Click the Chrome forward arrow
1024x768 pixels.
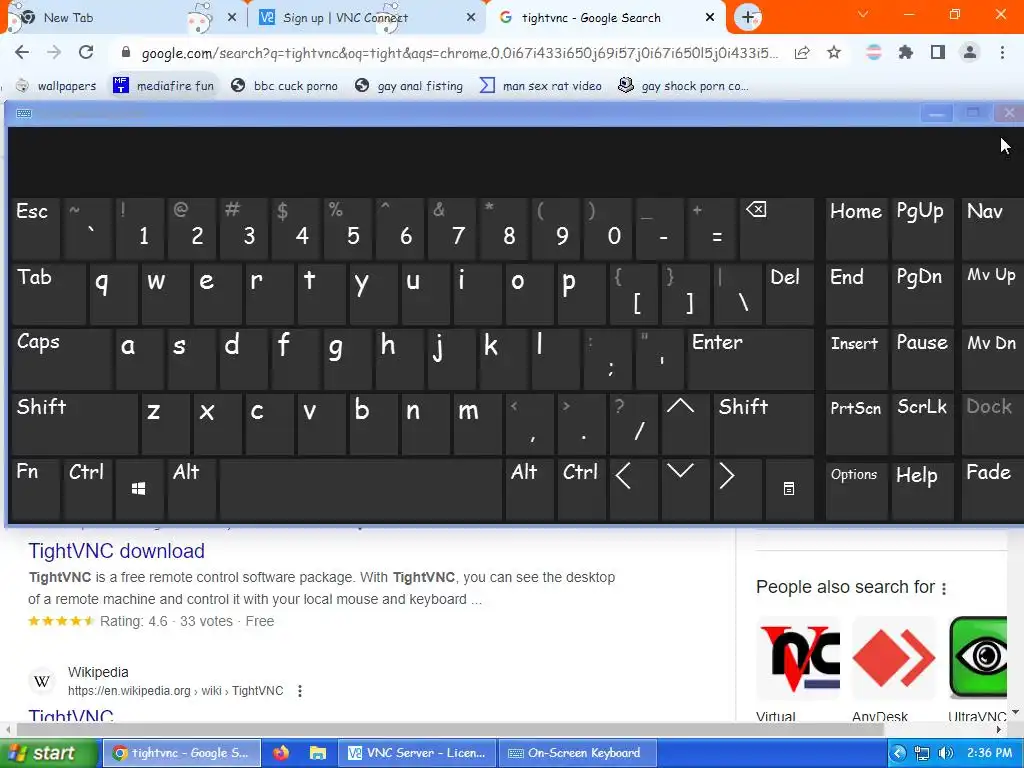pyautogui.click(x=54, y=52)
